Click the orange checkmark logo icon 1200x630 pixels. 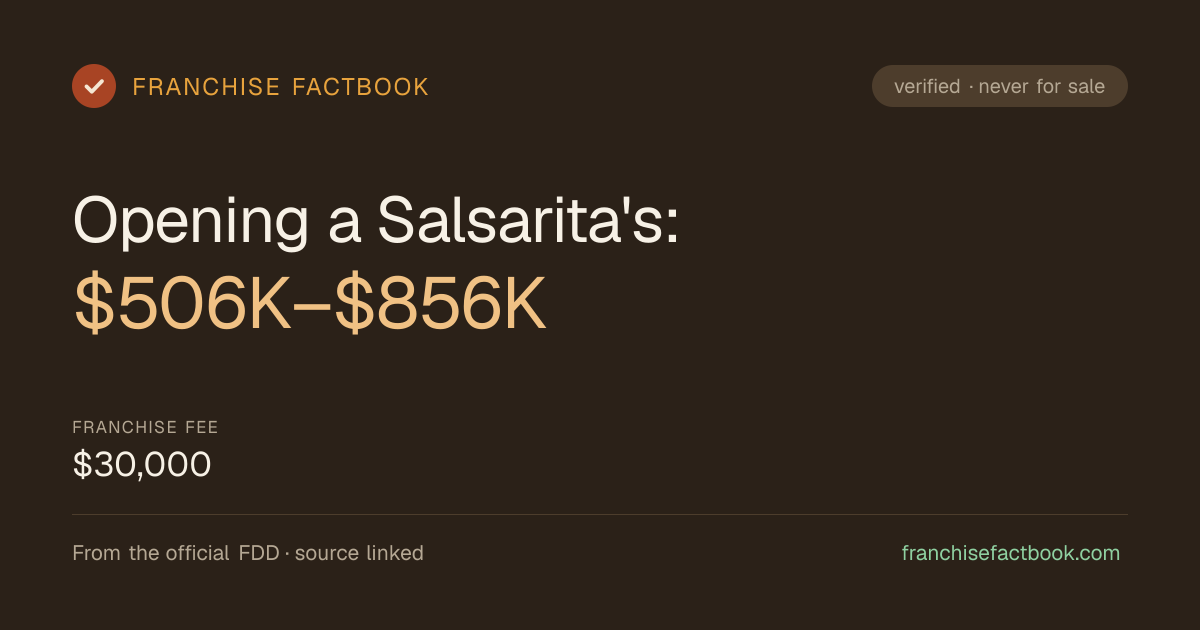[94, 86]
